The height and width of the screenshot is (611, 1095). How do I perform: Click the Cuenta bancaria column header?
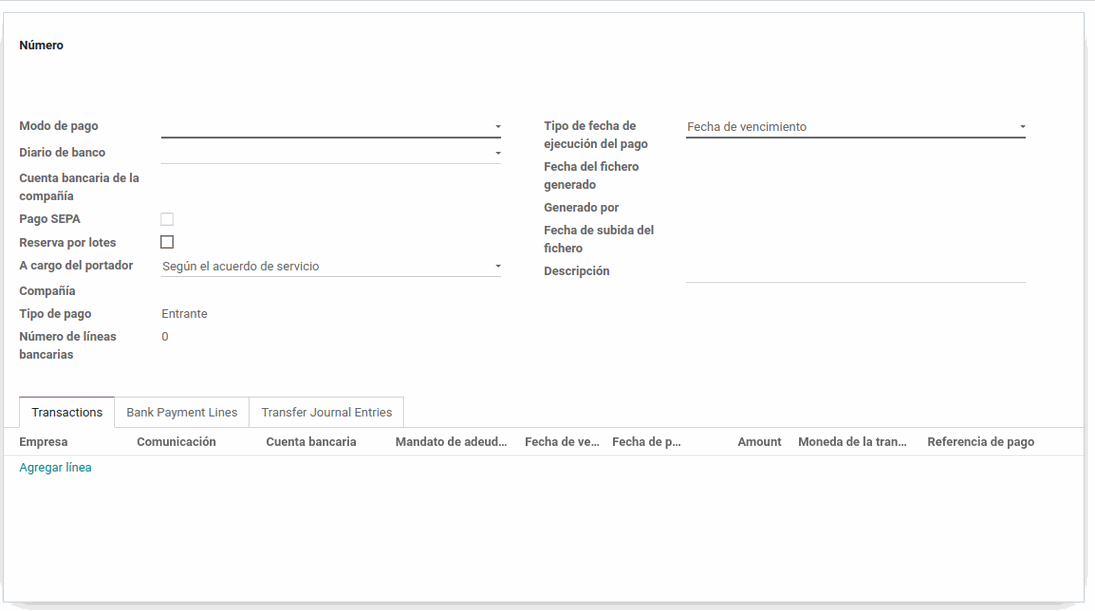311,442
